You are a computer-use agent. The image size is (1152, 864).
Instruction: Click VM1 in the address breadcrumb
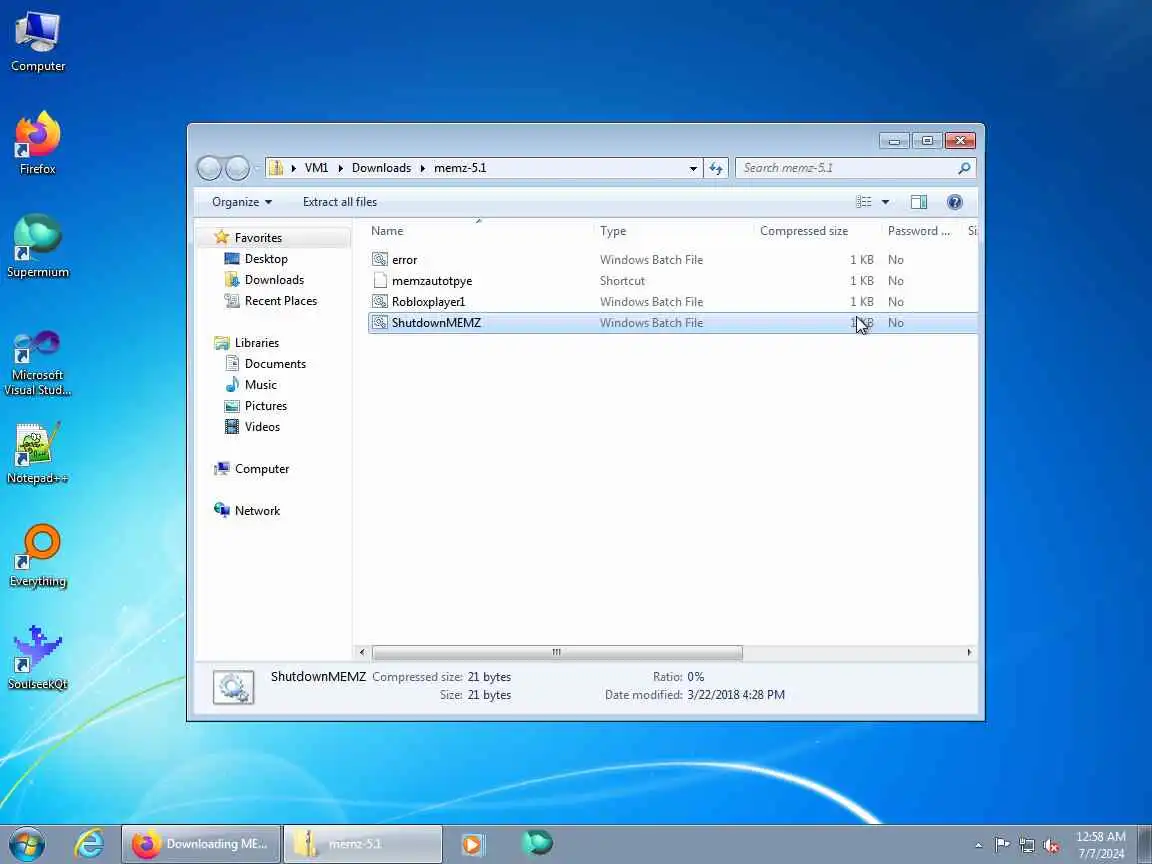point(316,168)
